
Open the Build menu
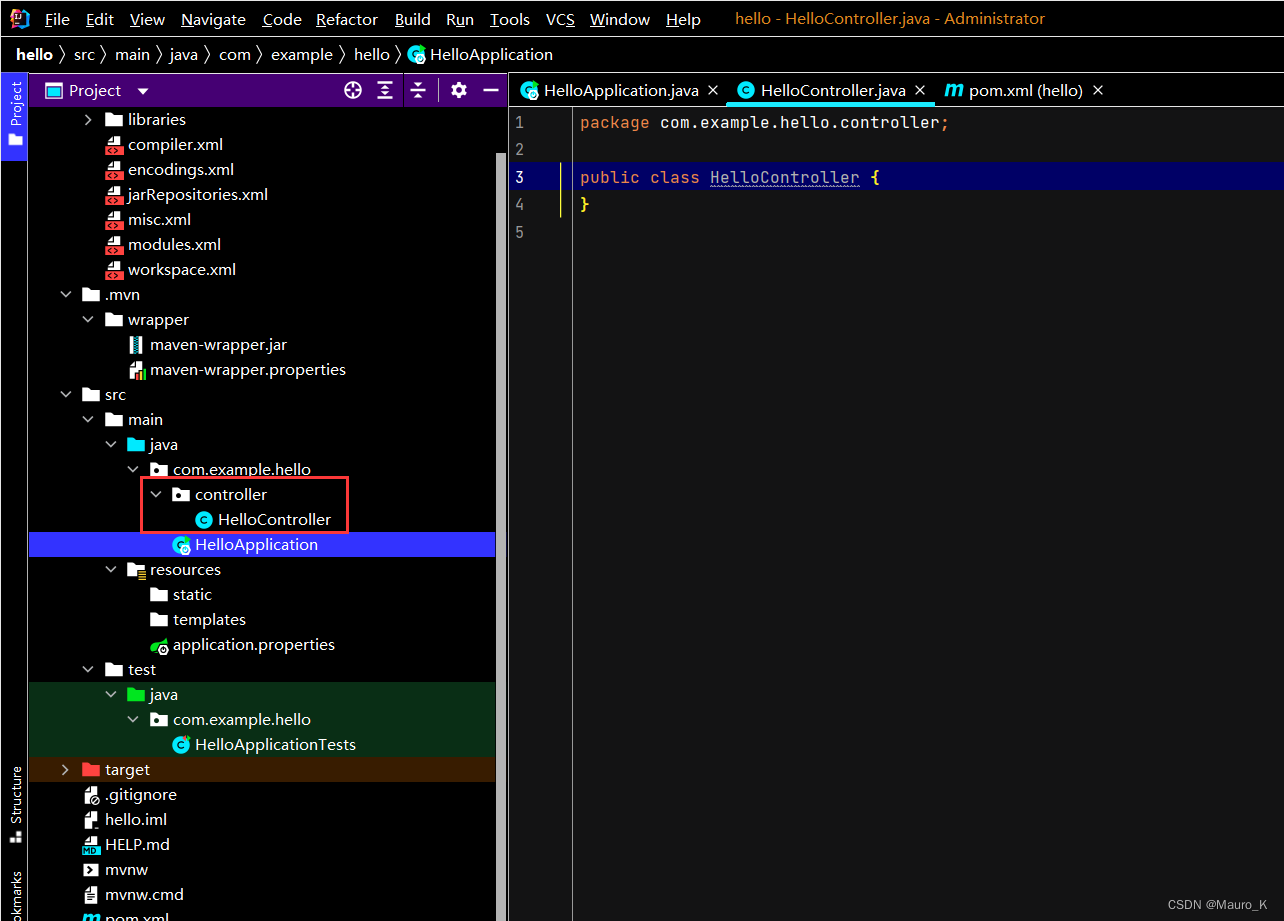(x=412, y=19)
